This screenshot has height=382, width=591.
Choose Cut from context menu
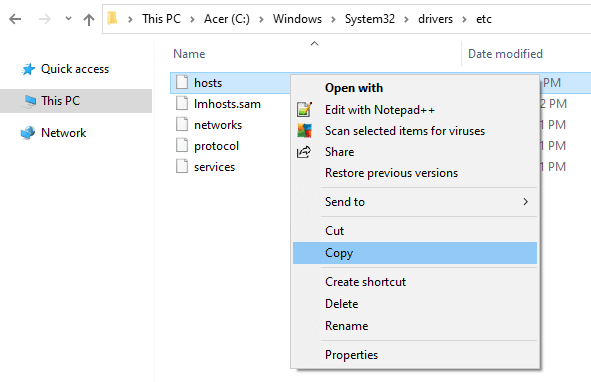tap(415, 231)
